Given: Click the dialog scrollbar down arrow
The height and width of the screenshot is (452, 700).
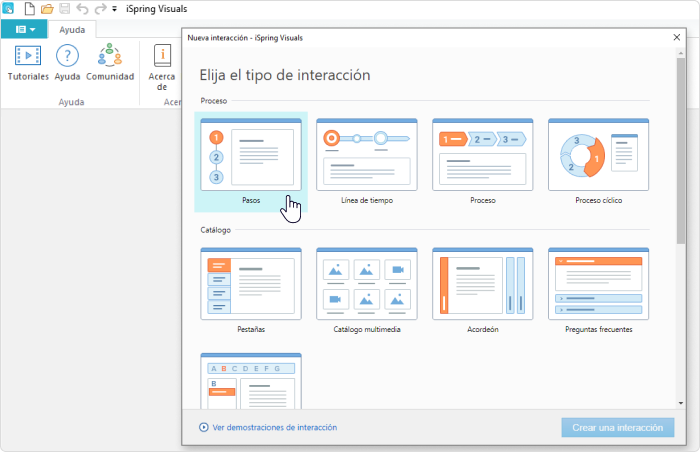Looking at the screenshot, I should (x=681, y=403).
